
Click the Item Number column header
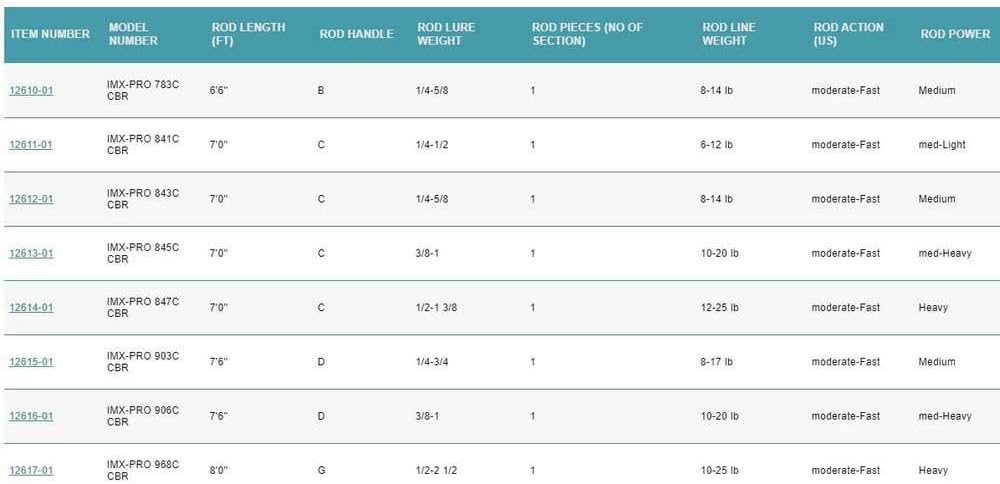(50, 34)
